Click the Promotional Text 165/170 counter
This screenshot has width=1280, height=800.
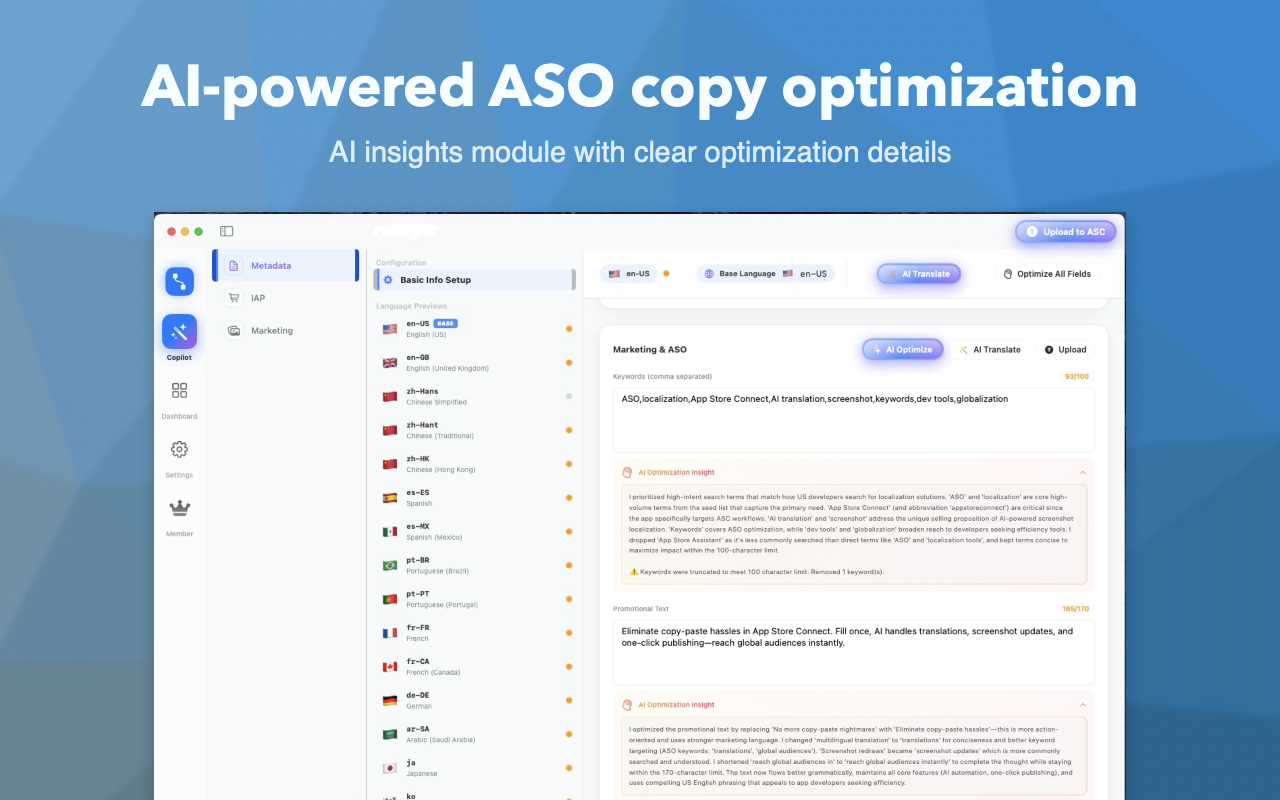click(1075, 609)
